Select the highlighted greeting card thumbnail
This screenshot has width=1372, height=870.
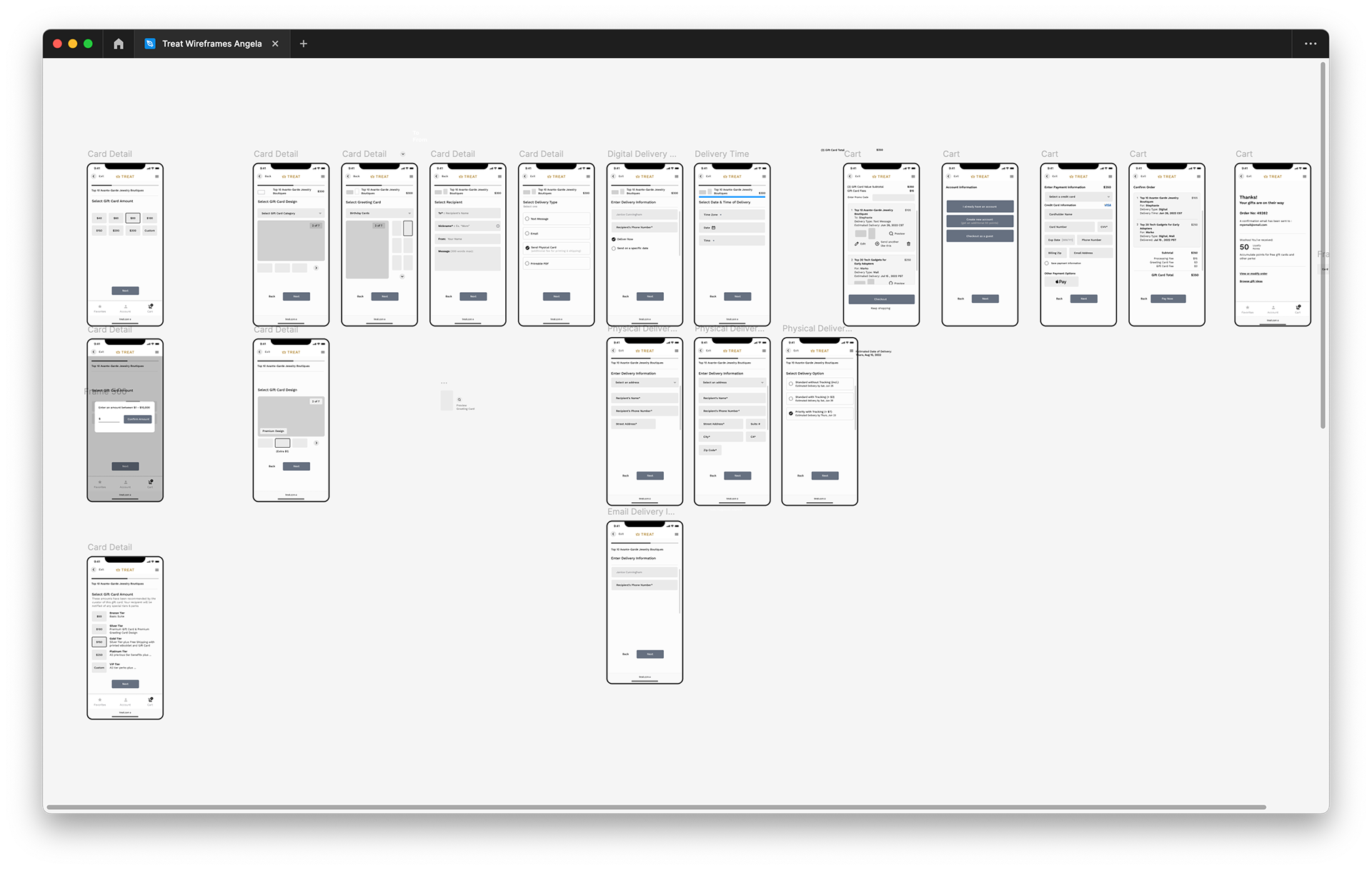tap(408, 229)
